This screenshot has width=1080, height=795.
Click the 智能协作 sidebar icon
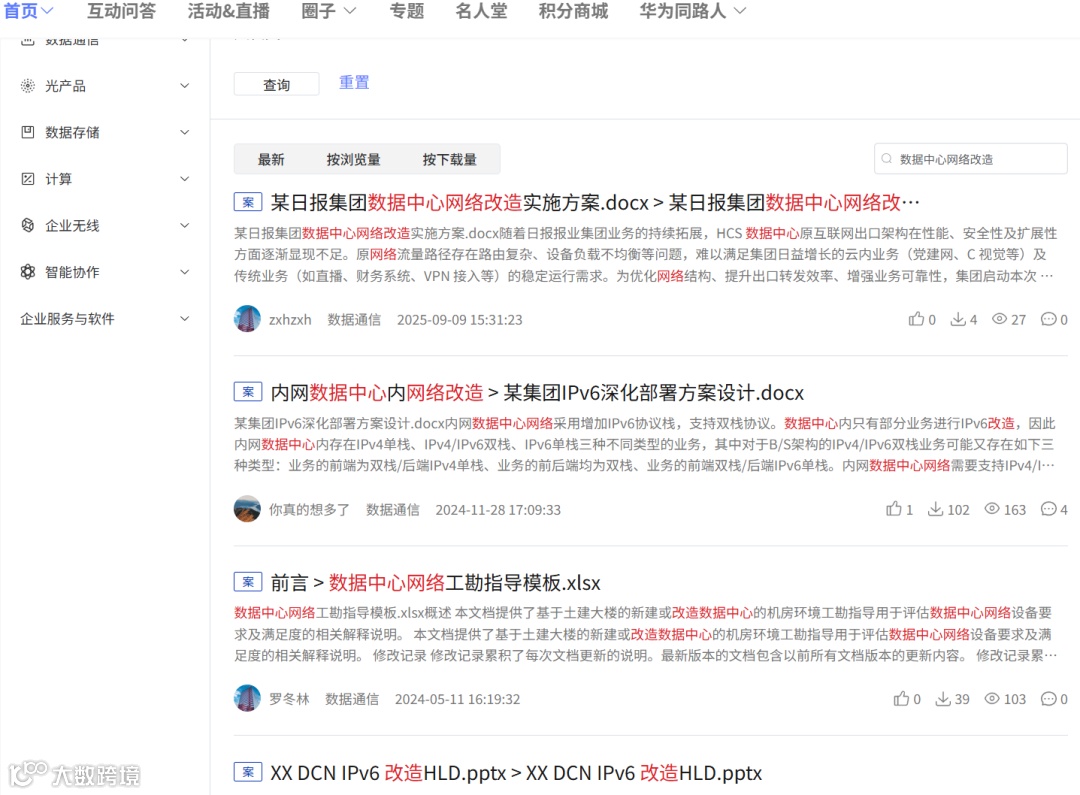coord(28,272)
